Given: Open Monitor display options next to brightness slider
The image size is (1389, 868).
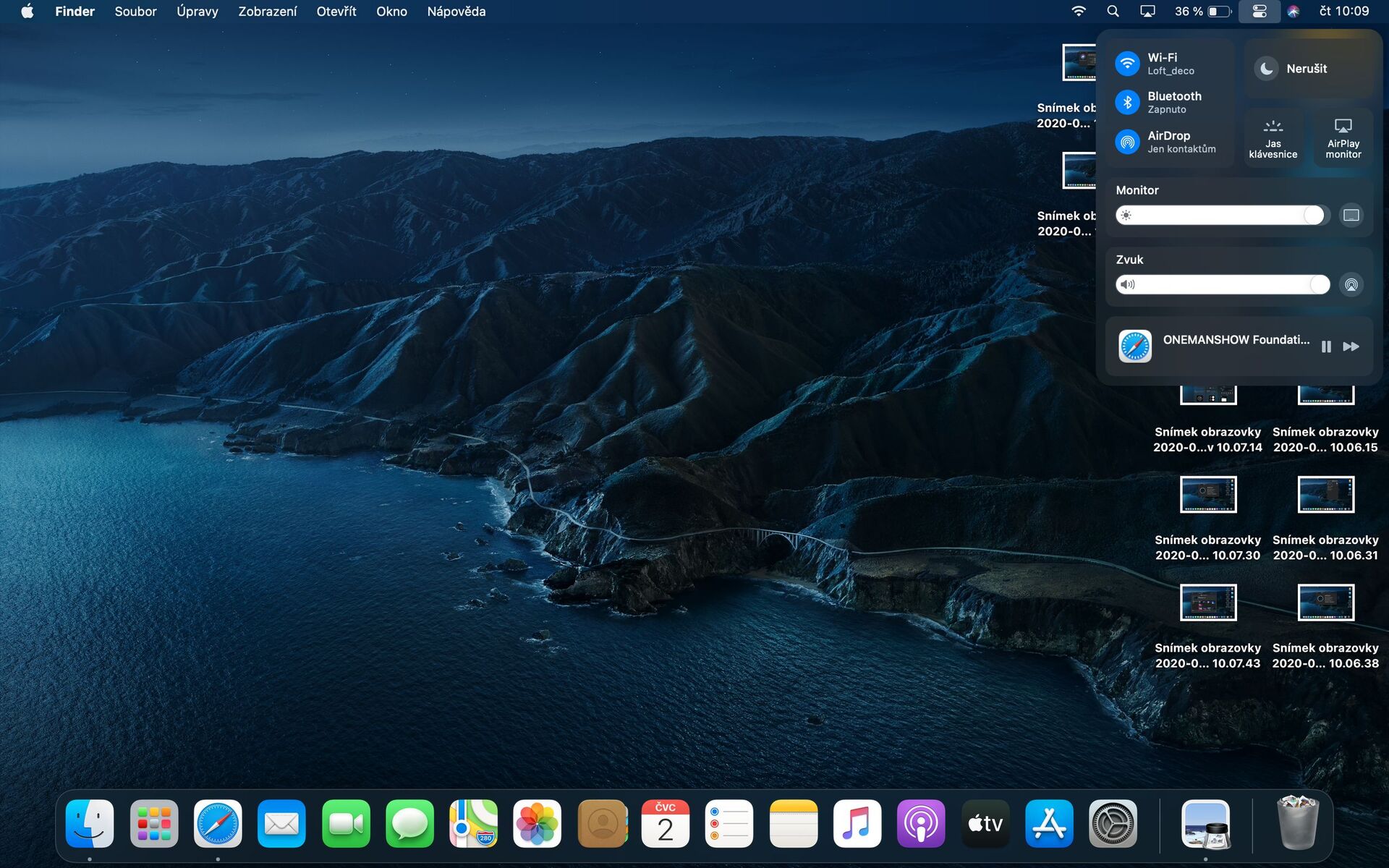Looking at the screenshot, I should 1351,215.
